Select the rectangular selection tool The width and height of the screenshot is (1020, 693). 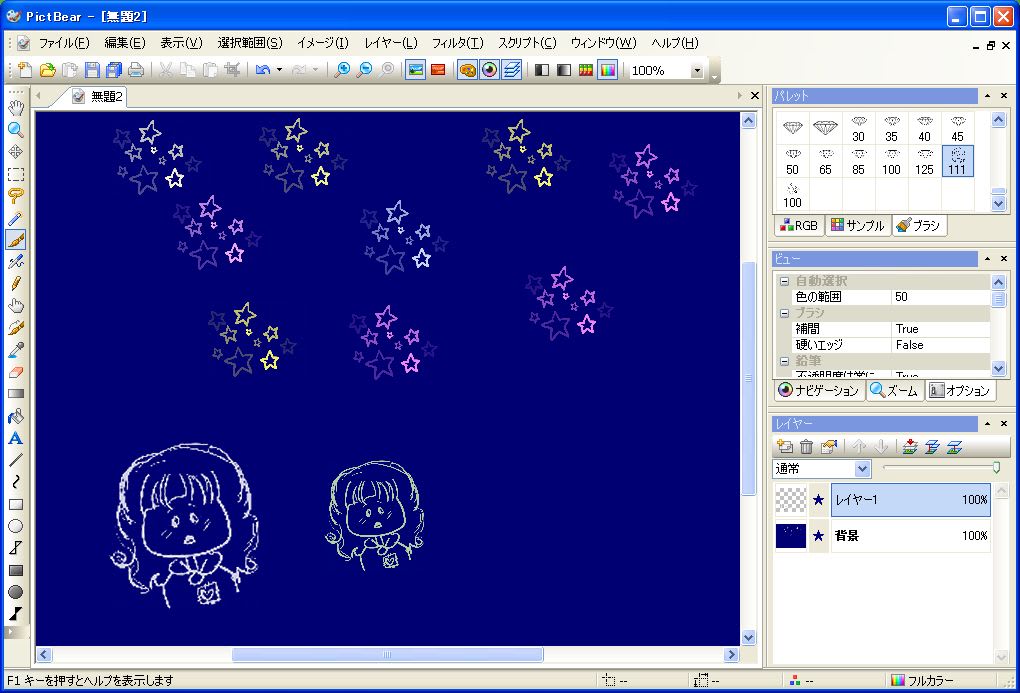pos(16,174)
